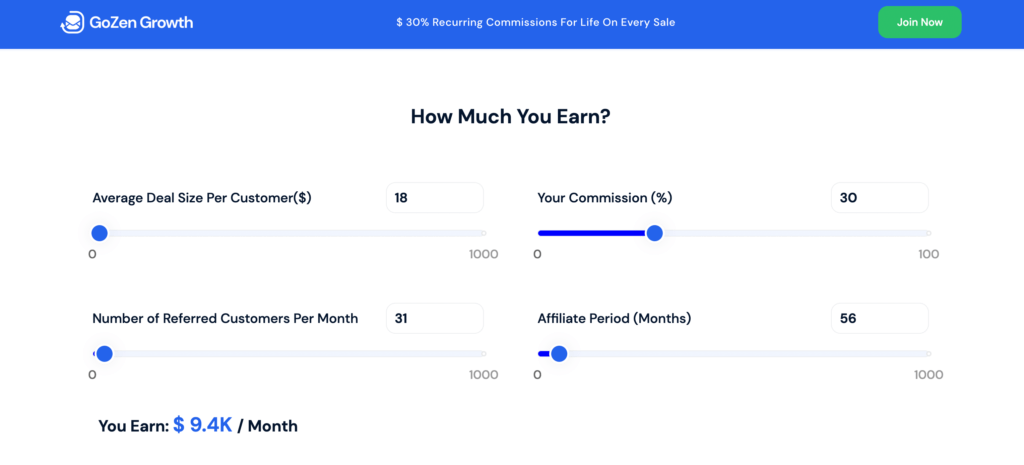1024x465 pixels.
Task: Click the $ 9.4K monthly earnings value
Action: [x=203, y=425]
